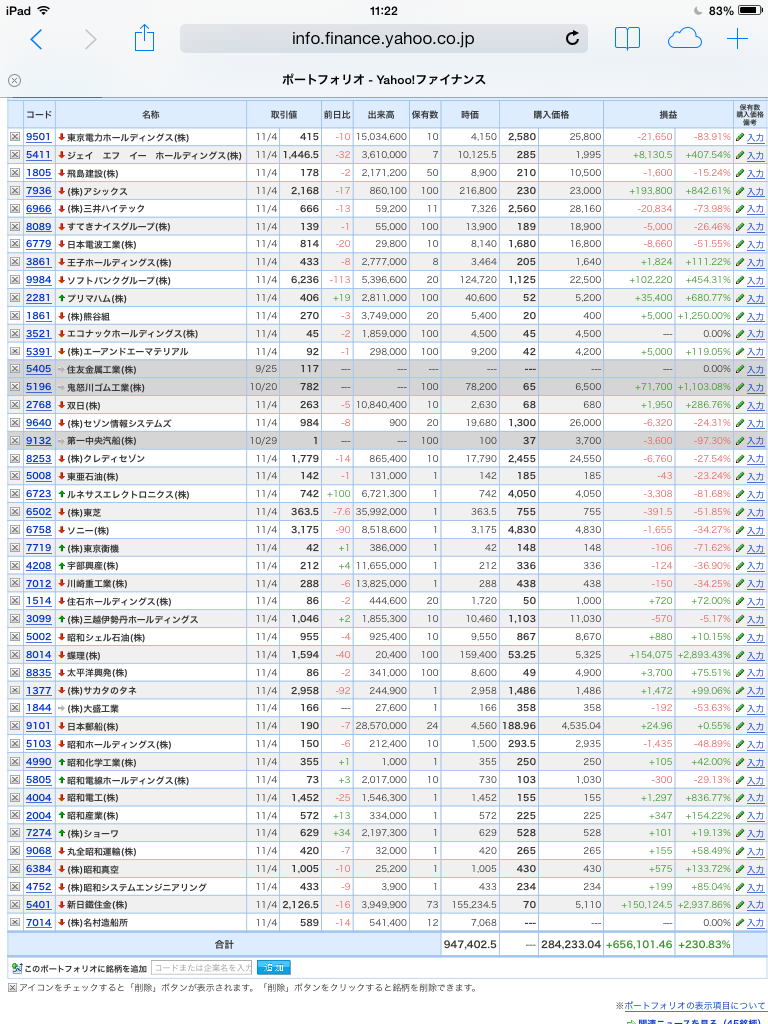Click the Wi-Fi status icon
The height and width of the screenshot is (1024, 768).
click(44, 10)
